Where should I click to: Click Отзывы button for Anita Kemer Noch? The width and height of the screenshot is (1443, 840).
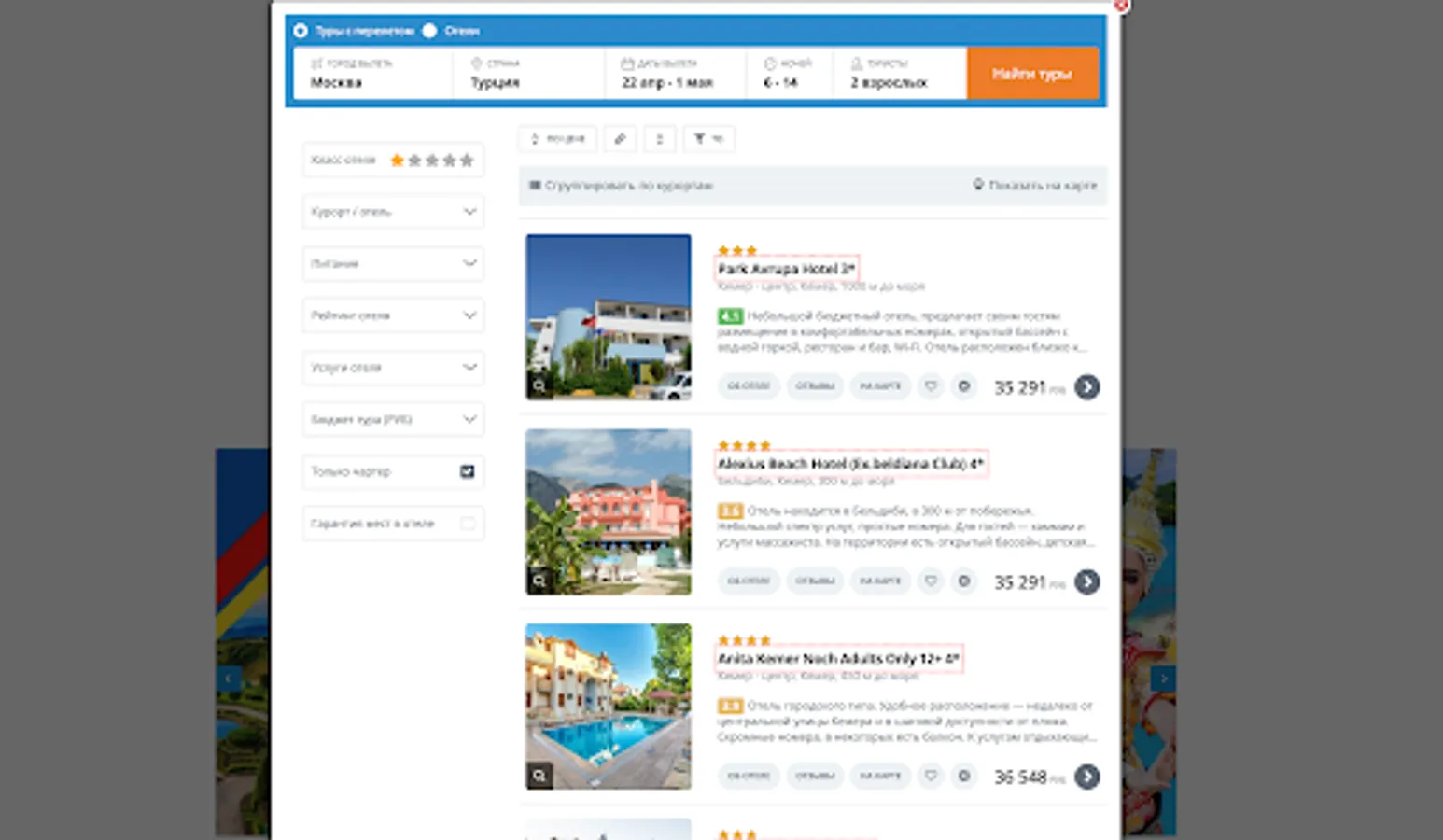pyautogui.click(x=815, y=777)
